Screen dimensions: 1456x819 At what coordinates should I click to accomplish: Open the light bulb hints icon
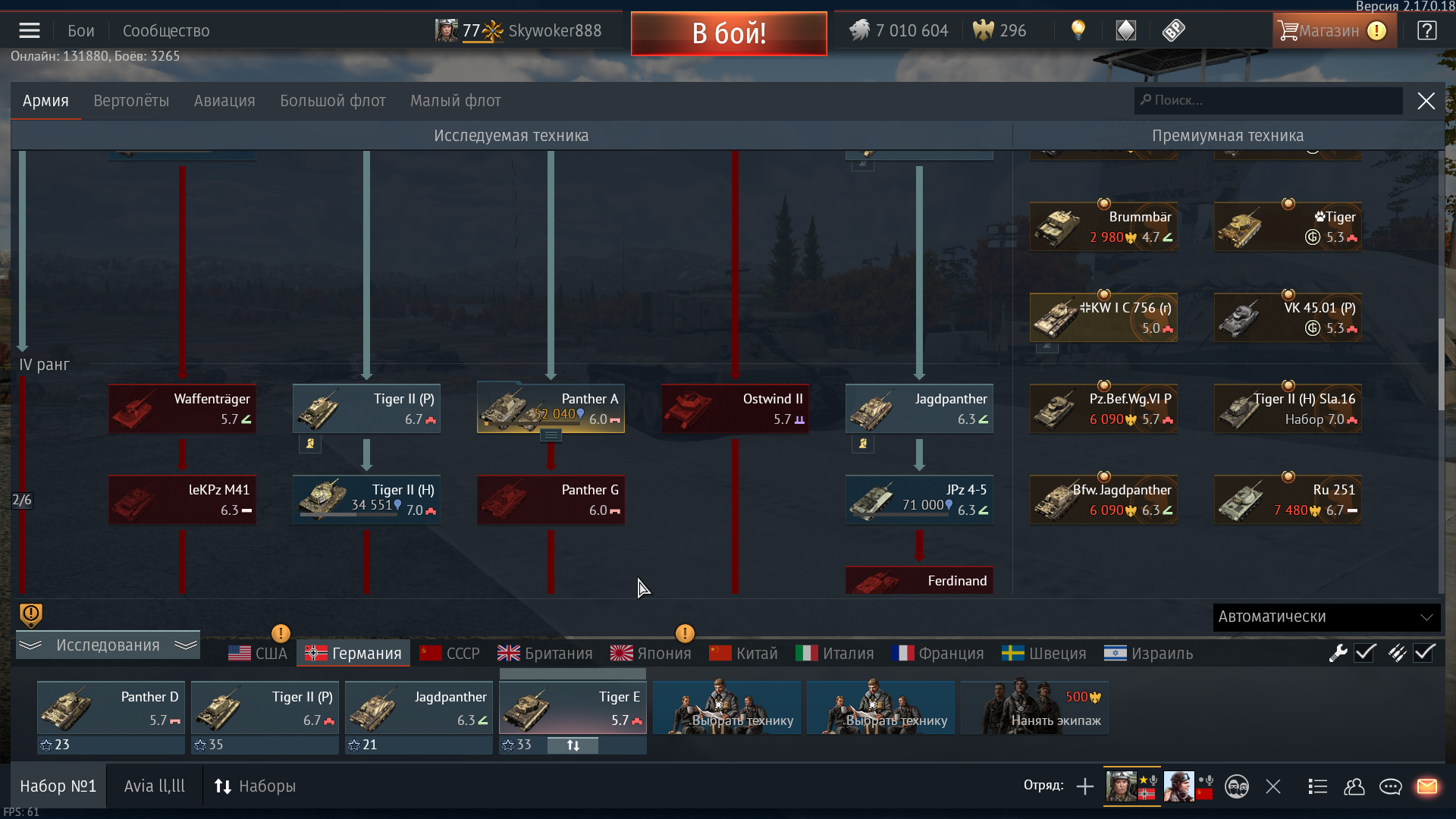tap(1078, 30)
